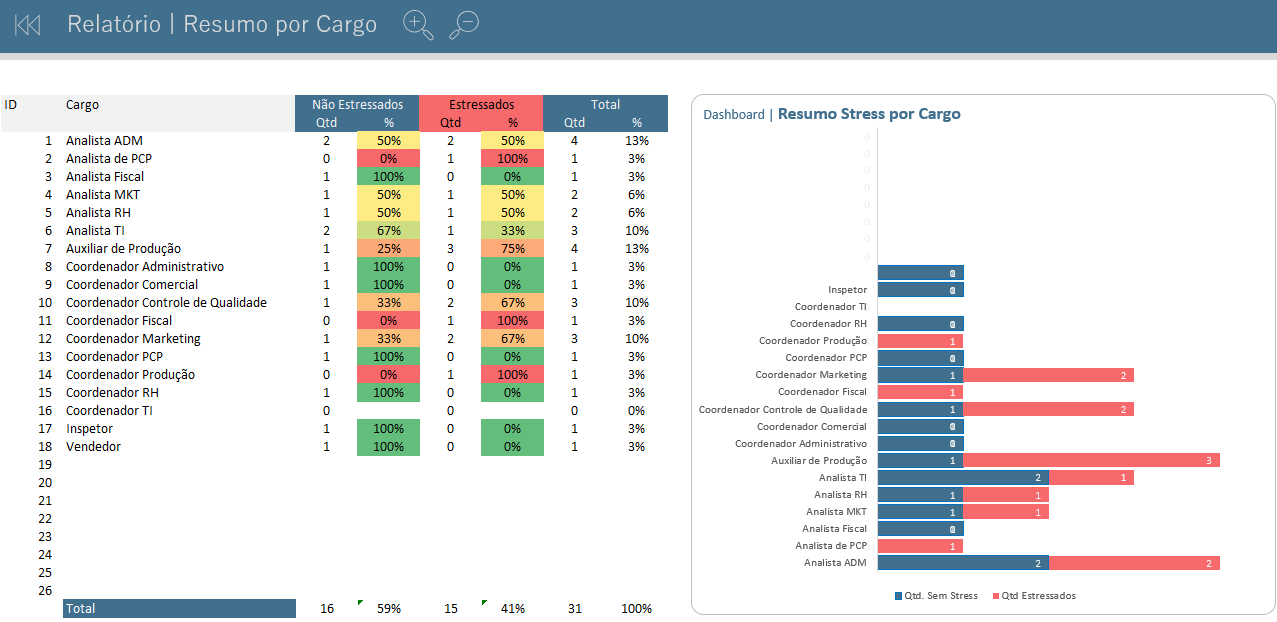Select the Não Estressados column header

(x=357, y=104)
